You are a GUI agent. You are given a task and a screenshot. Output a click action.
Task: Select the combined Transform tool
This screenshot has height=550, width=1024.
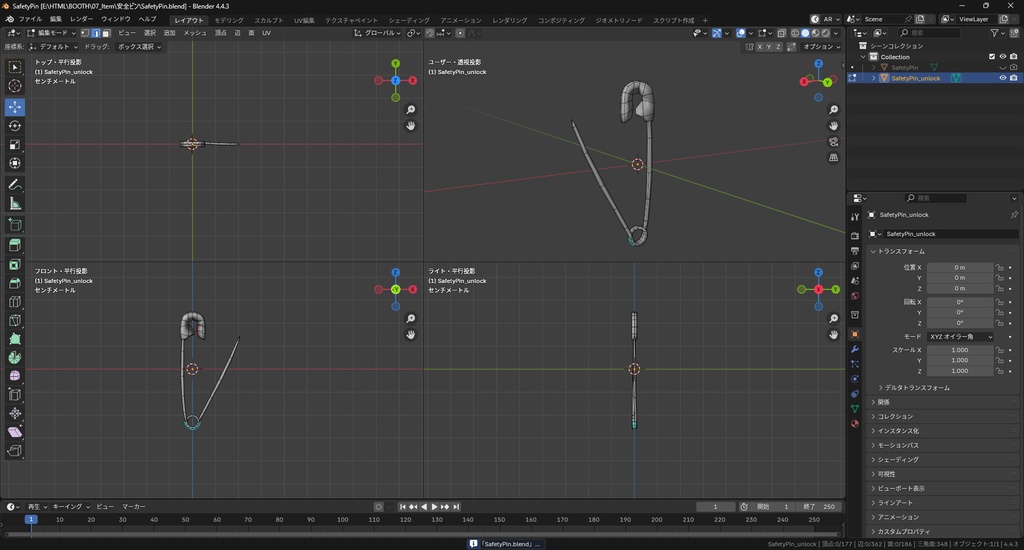tap(14, 163)
